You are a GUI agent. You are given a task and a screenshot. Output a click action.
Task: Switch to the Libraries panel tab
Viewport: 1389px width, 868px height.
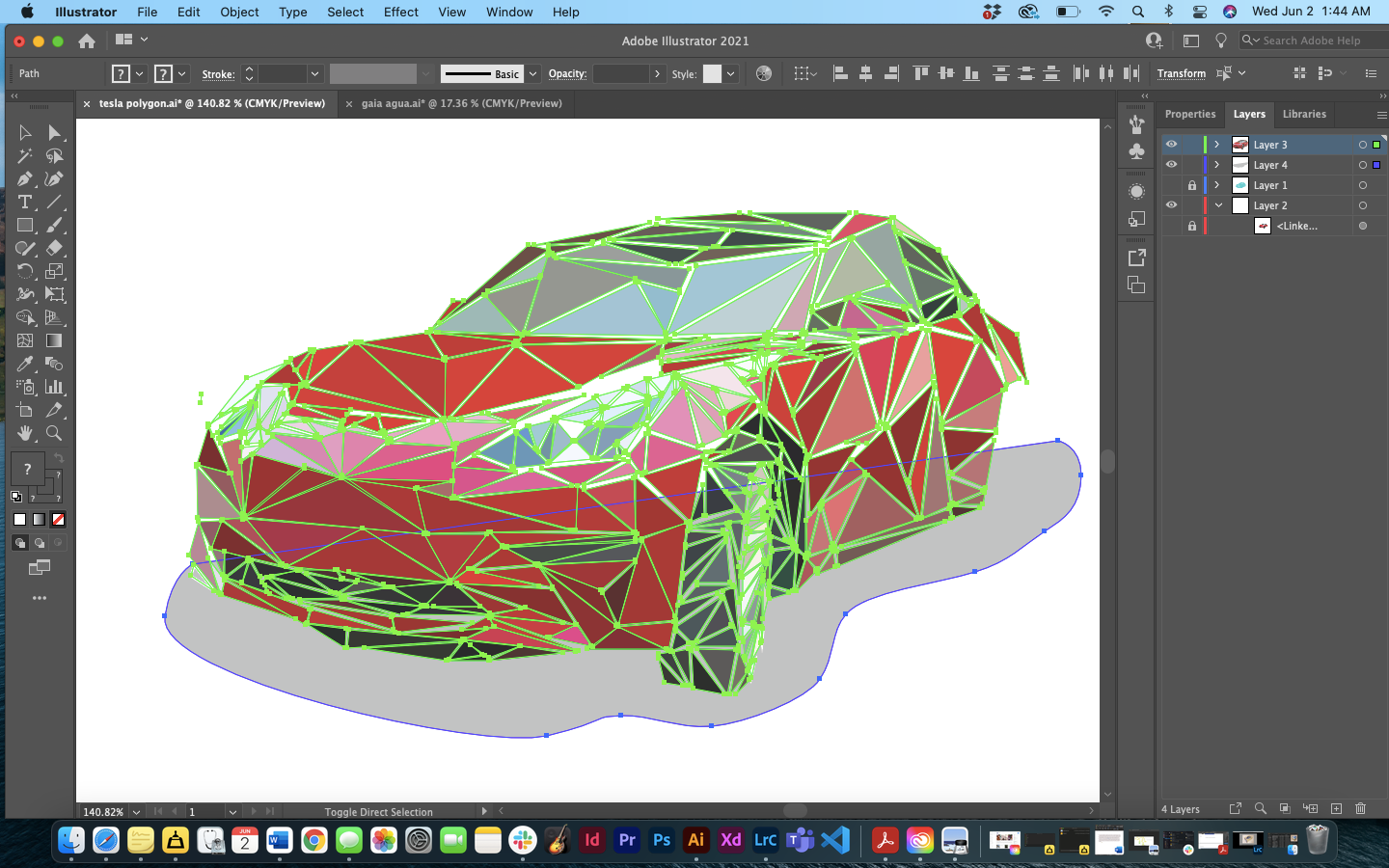pyautogui.click(x=1304, y=114)
